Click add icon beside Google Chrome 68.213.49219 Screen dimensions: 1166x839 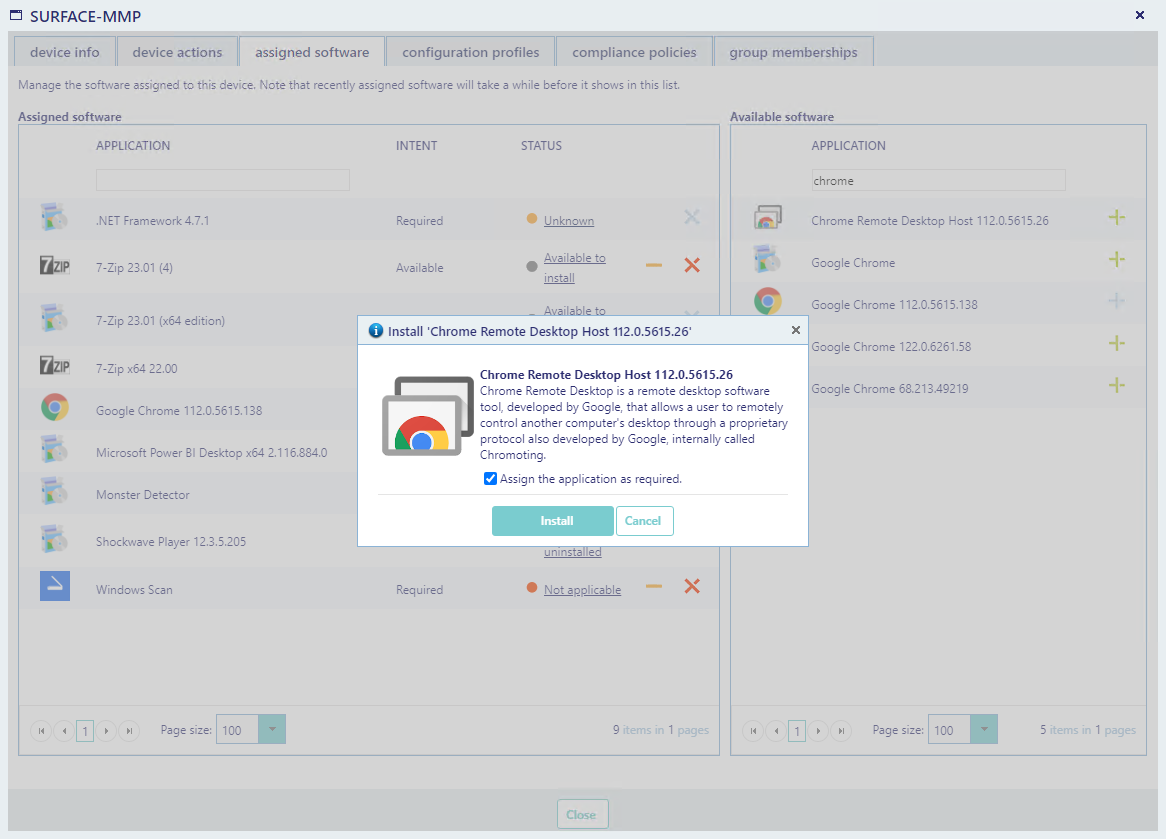1117,386
